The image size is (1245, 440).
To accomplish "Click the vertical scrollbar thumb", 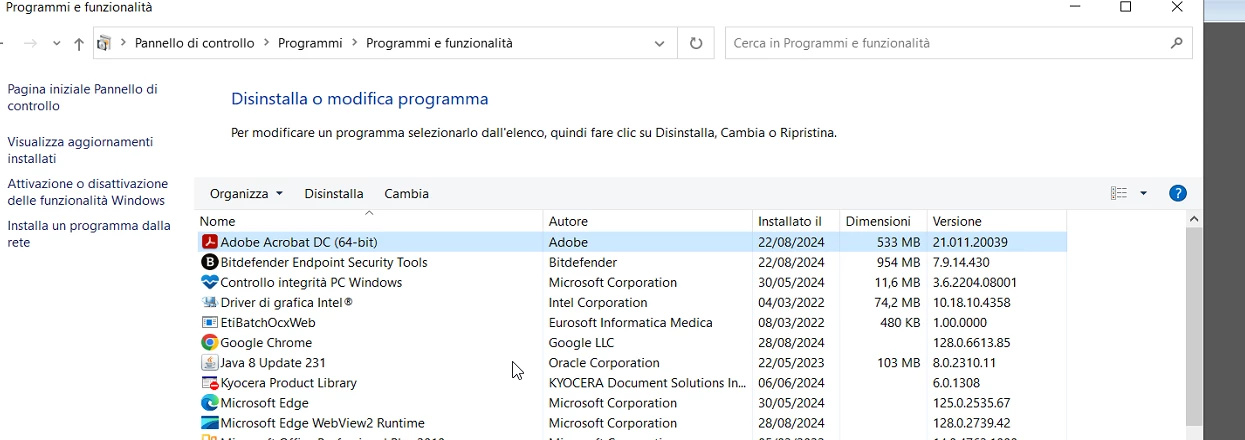I will pos(1194,327).
